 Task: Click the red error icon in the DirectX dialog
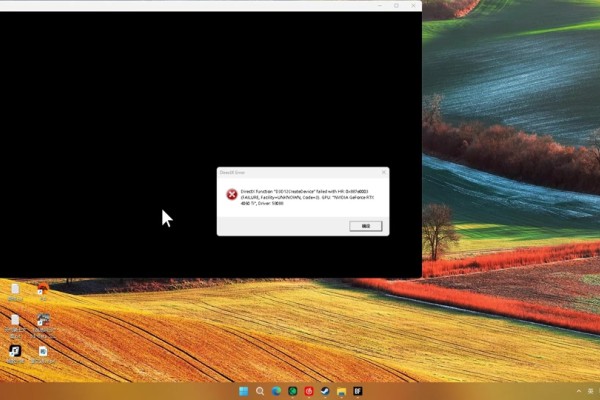232,194
